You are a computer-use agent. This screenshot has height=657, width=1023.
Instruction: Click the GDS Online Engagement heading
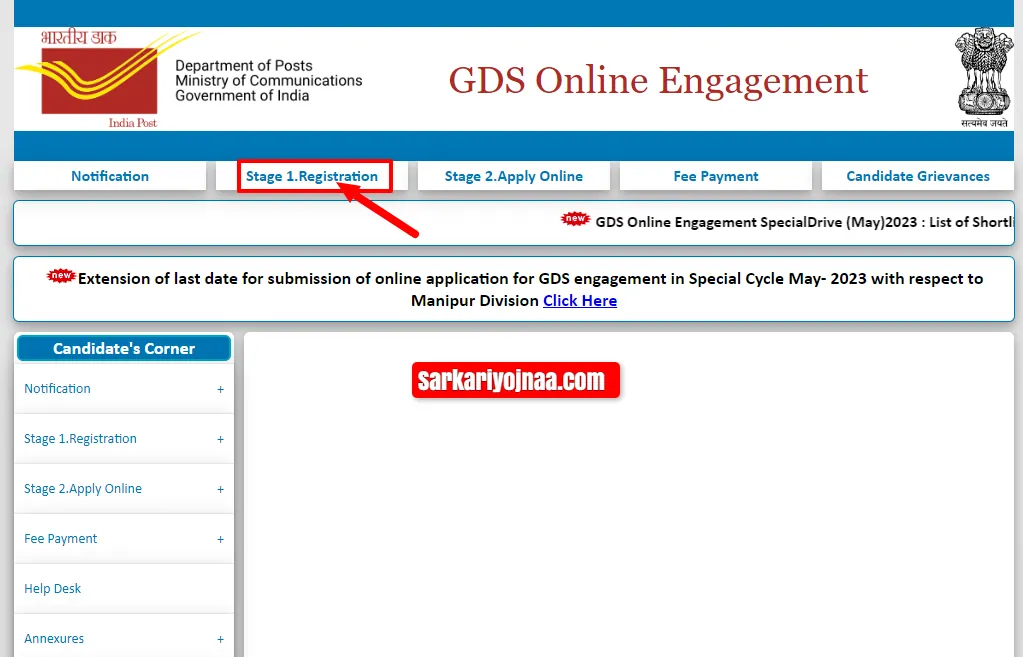pos(658,80)
